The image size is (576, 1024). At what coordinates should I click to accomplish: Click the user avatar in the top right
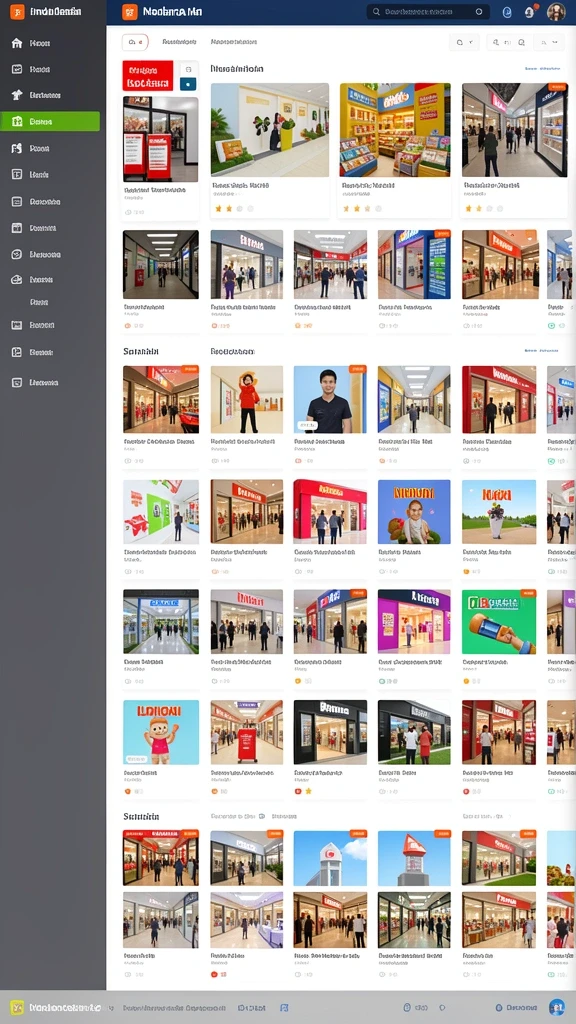point(556,12)
